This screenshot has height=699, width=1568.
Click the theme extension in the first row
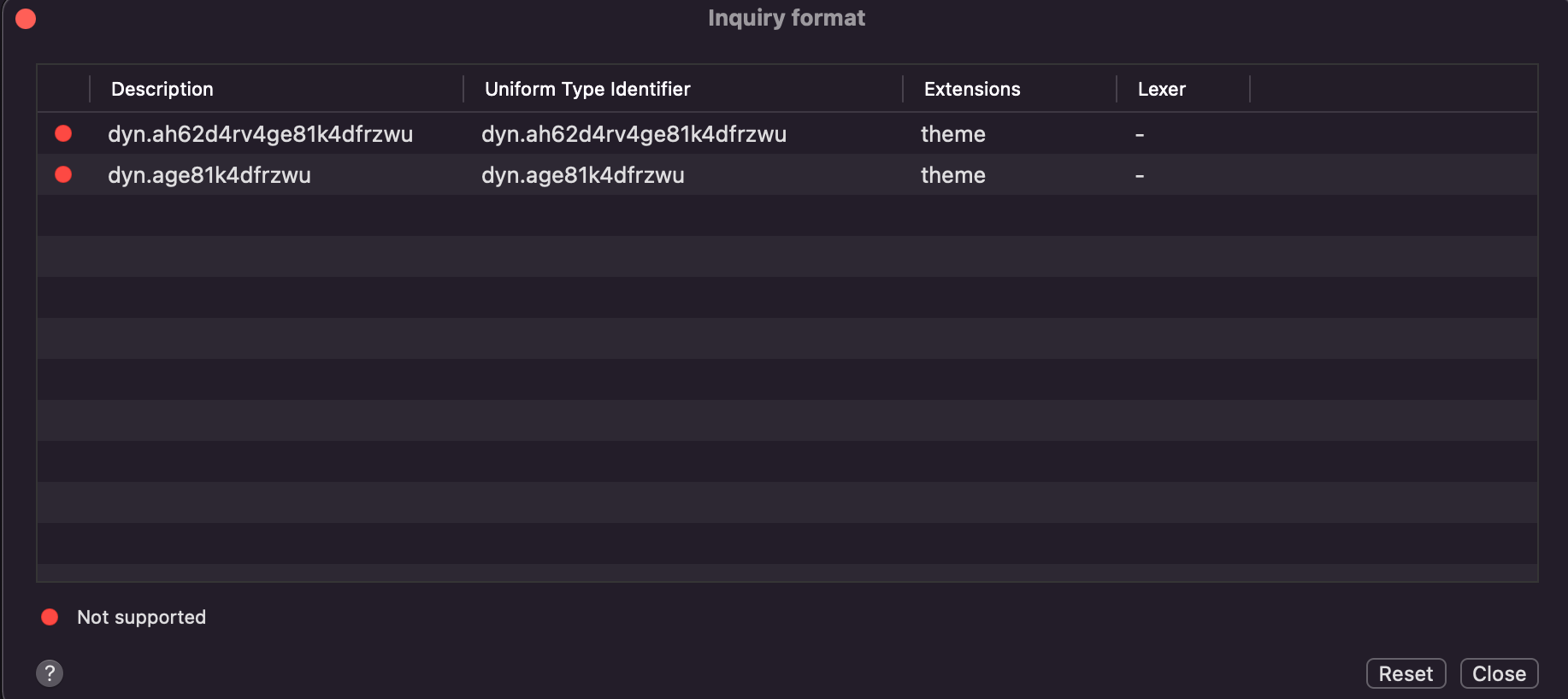coord(953,134)
